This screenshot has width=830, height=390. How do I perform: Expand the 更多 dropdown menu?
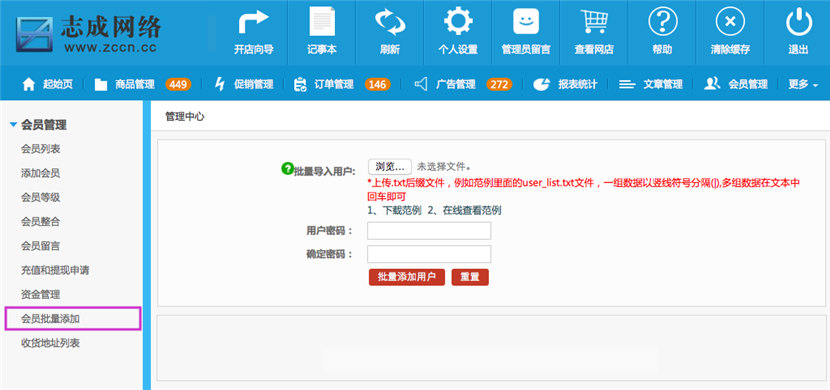click(802, 84)
